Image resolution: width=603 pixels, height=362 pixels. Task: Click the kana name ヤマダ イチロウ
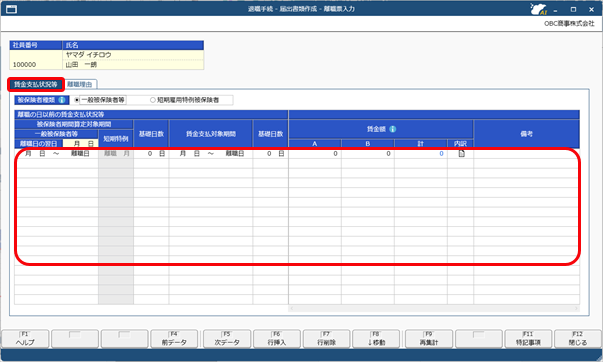(88, 55)
